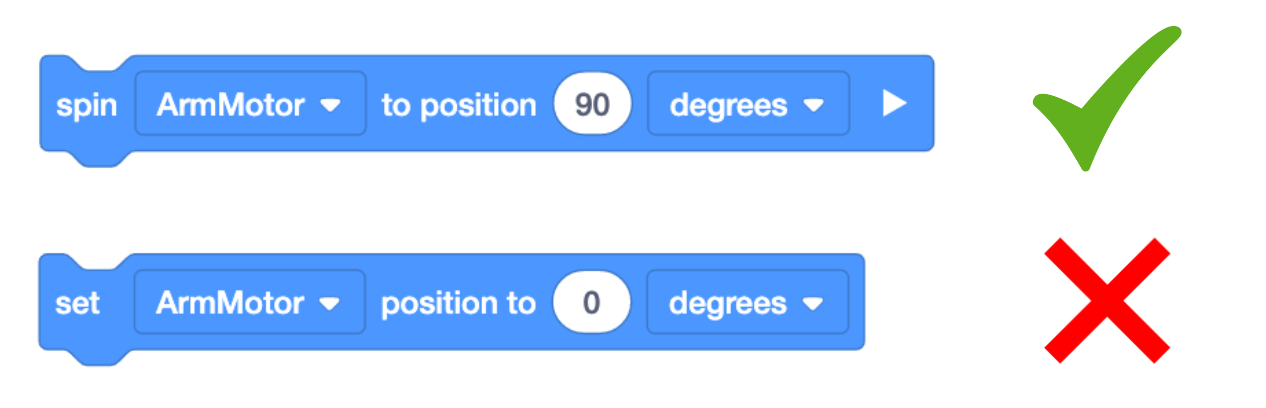
Task: Expand the degrees unit menu in spin block
Action: [747, 104]
